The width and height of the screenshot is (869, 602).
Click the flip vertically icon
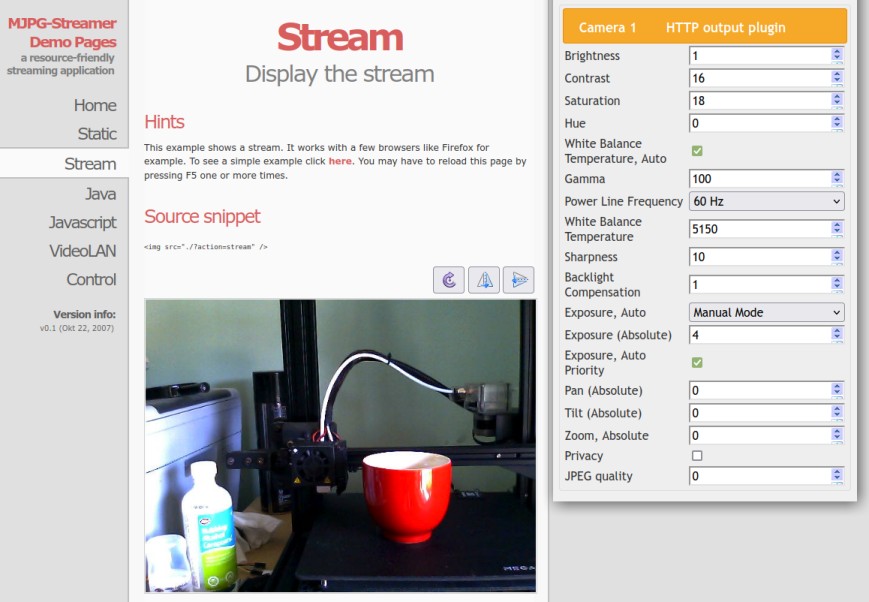518,280
